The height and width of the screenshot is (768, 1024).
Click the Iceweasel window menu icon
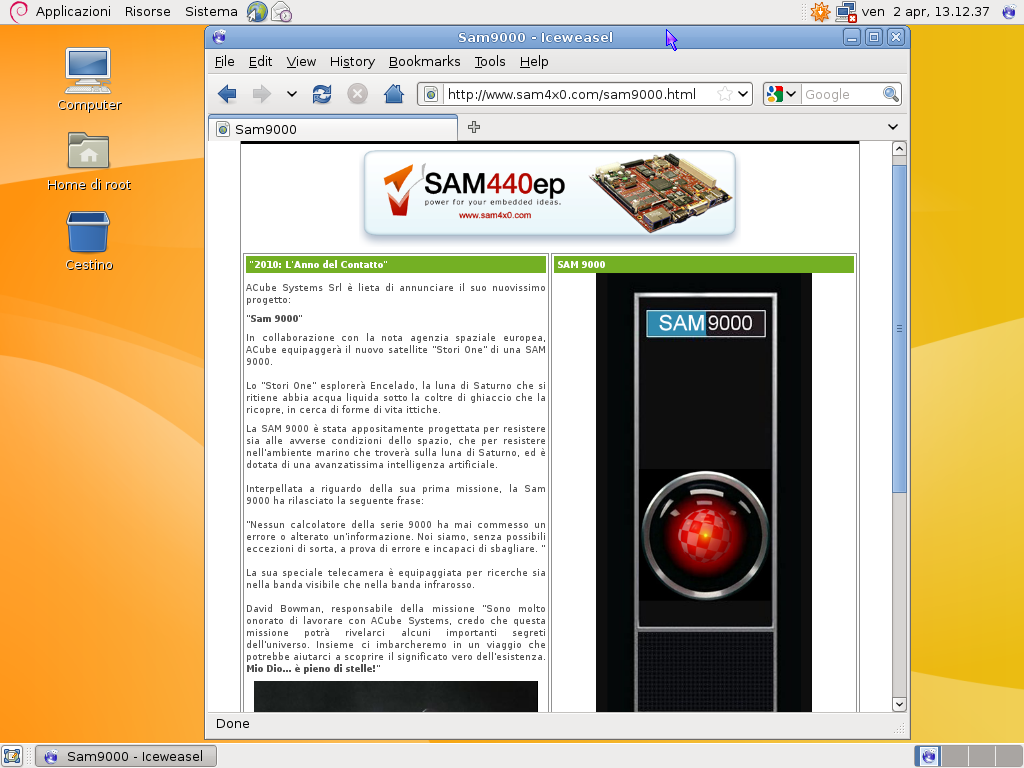click(x=219, y=37)
